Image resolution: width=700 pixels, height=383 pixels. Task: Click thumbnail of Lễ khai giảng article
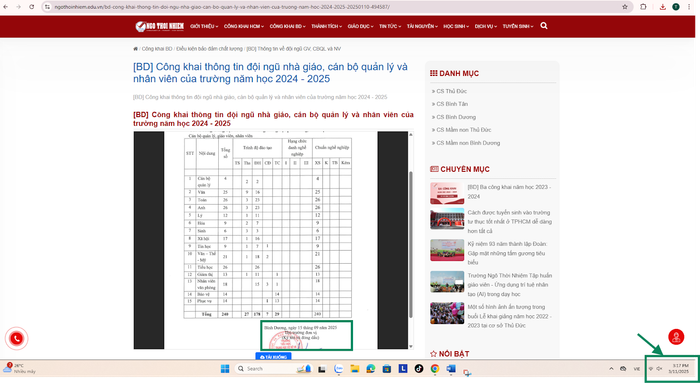coord(447,313)
